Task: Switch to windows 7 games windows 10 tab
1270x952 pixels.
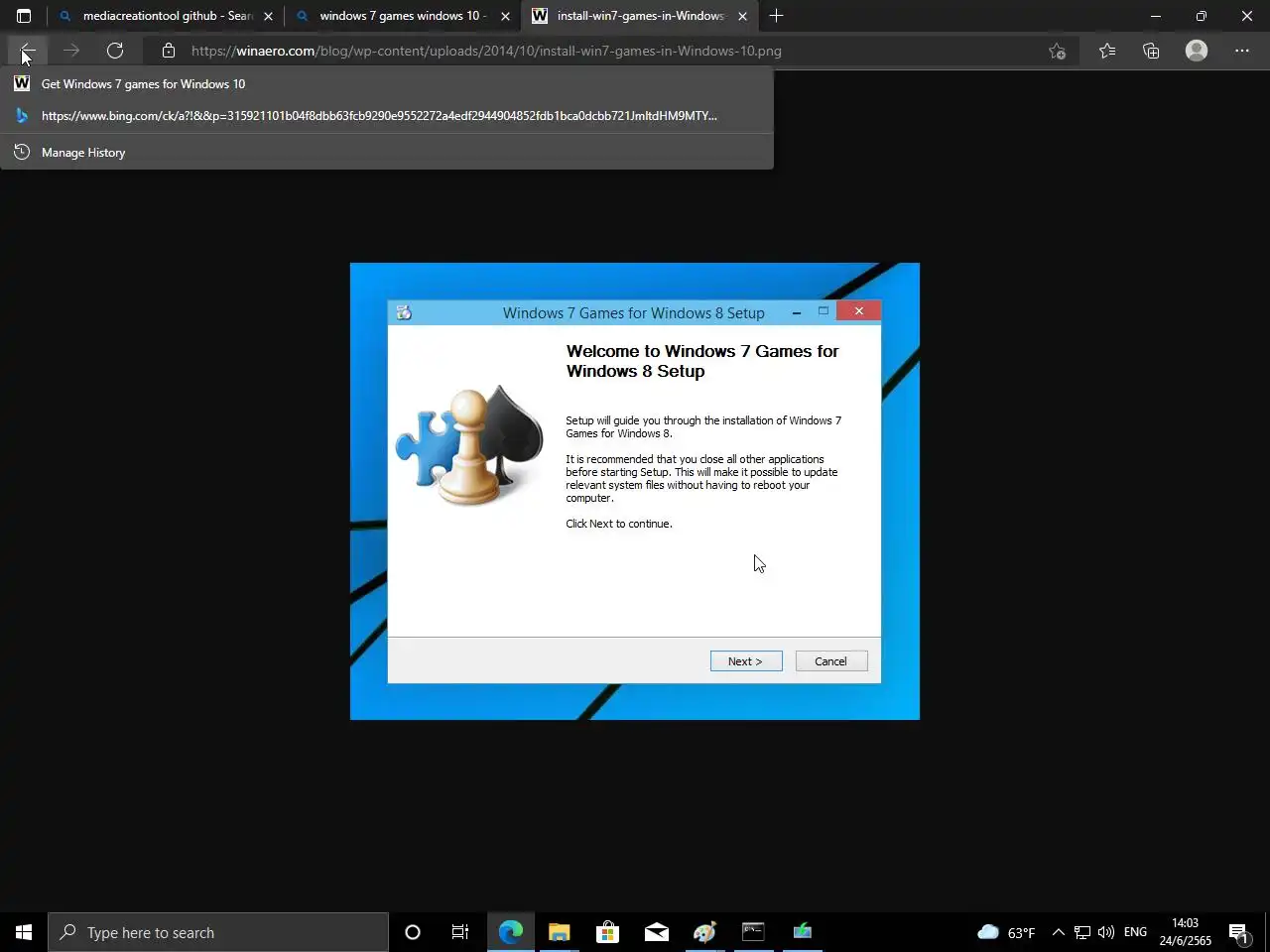Action: pyautogui.click(x=403, y=16)
